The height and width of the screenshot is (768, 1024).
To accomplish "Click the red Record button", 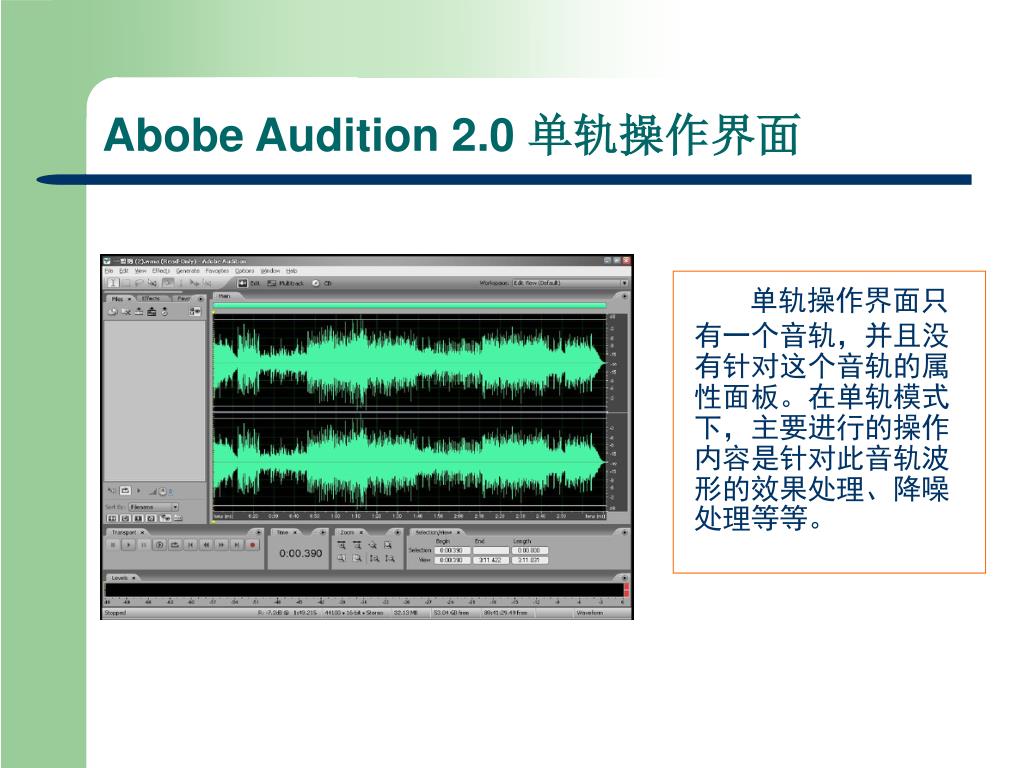I will click(253, 545).
